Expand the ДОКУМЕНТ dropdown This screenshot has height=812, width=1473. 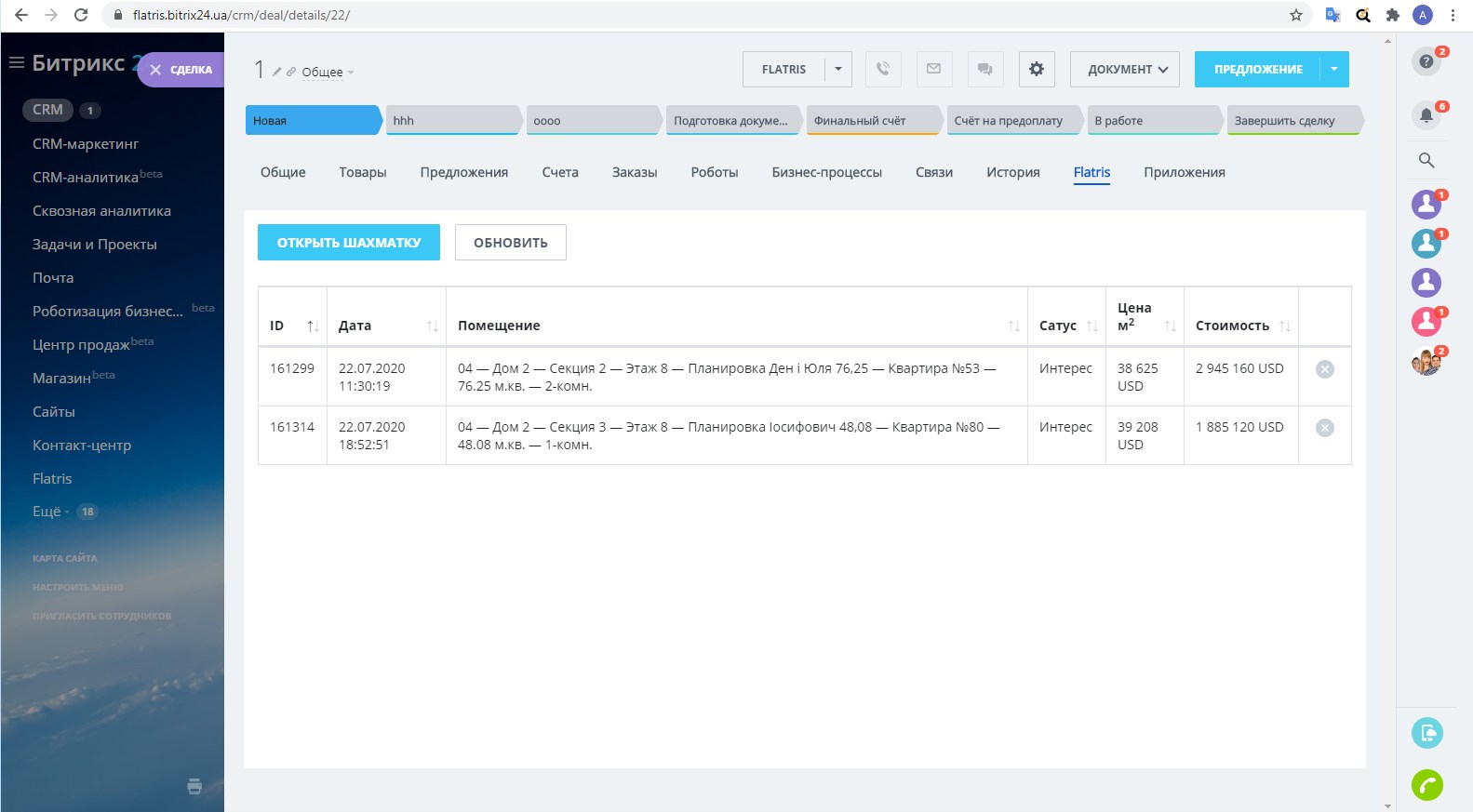[1125, 69]
